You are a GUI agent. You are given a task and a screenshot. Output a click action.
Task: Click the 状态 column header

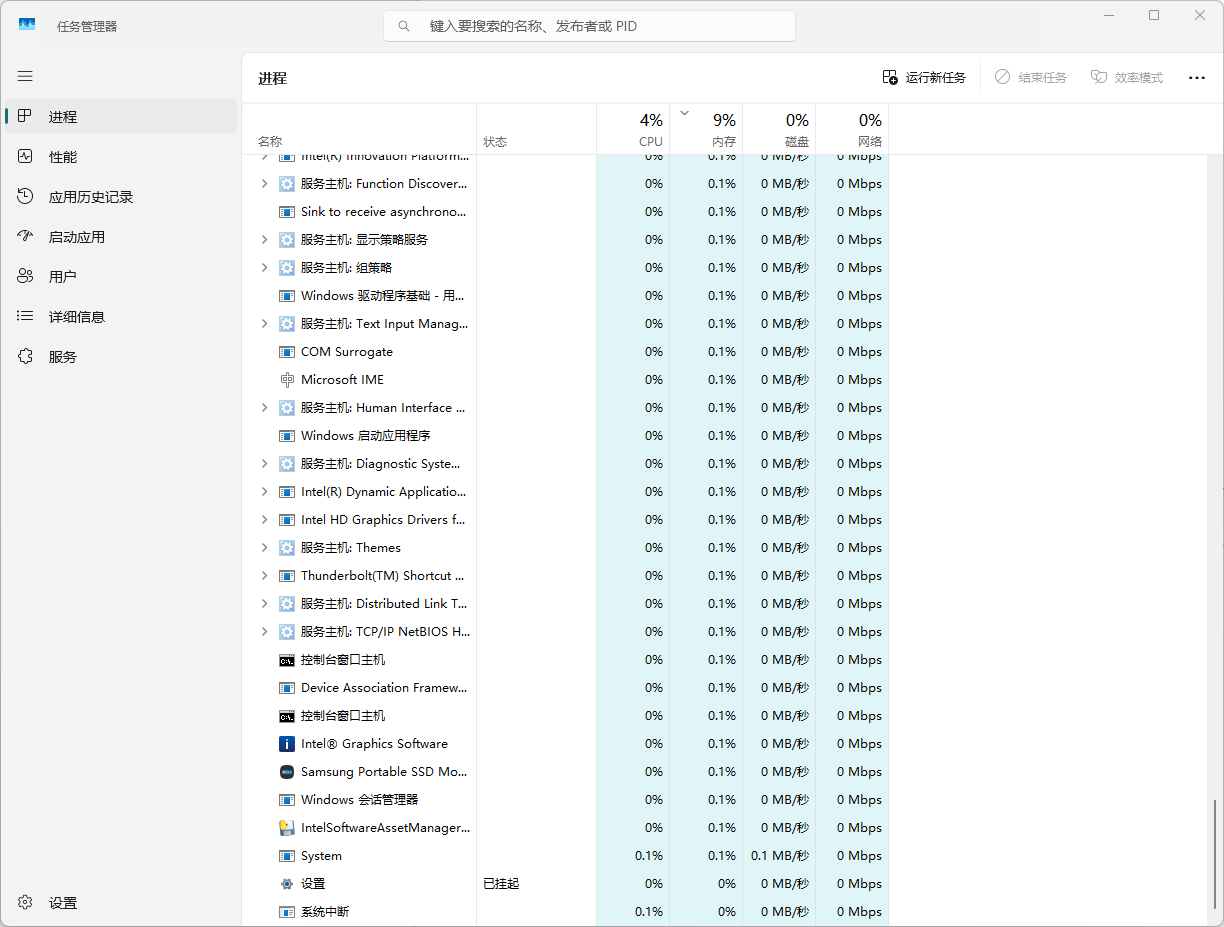[x=536, y=129]
